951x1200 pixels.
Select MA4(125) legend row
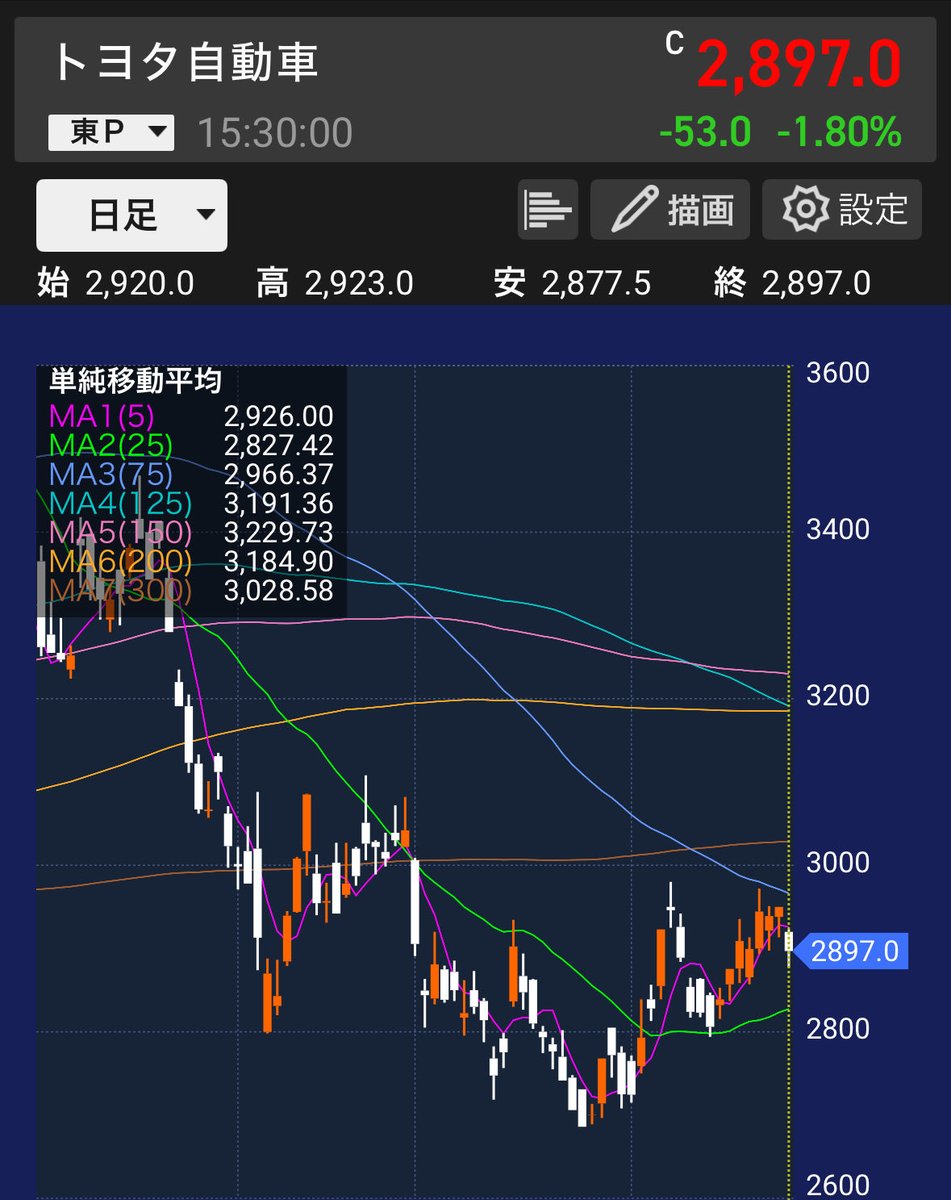(191, 503)
